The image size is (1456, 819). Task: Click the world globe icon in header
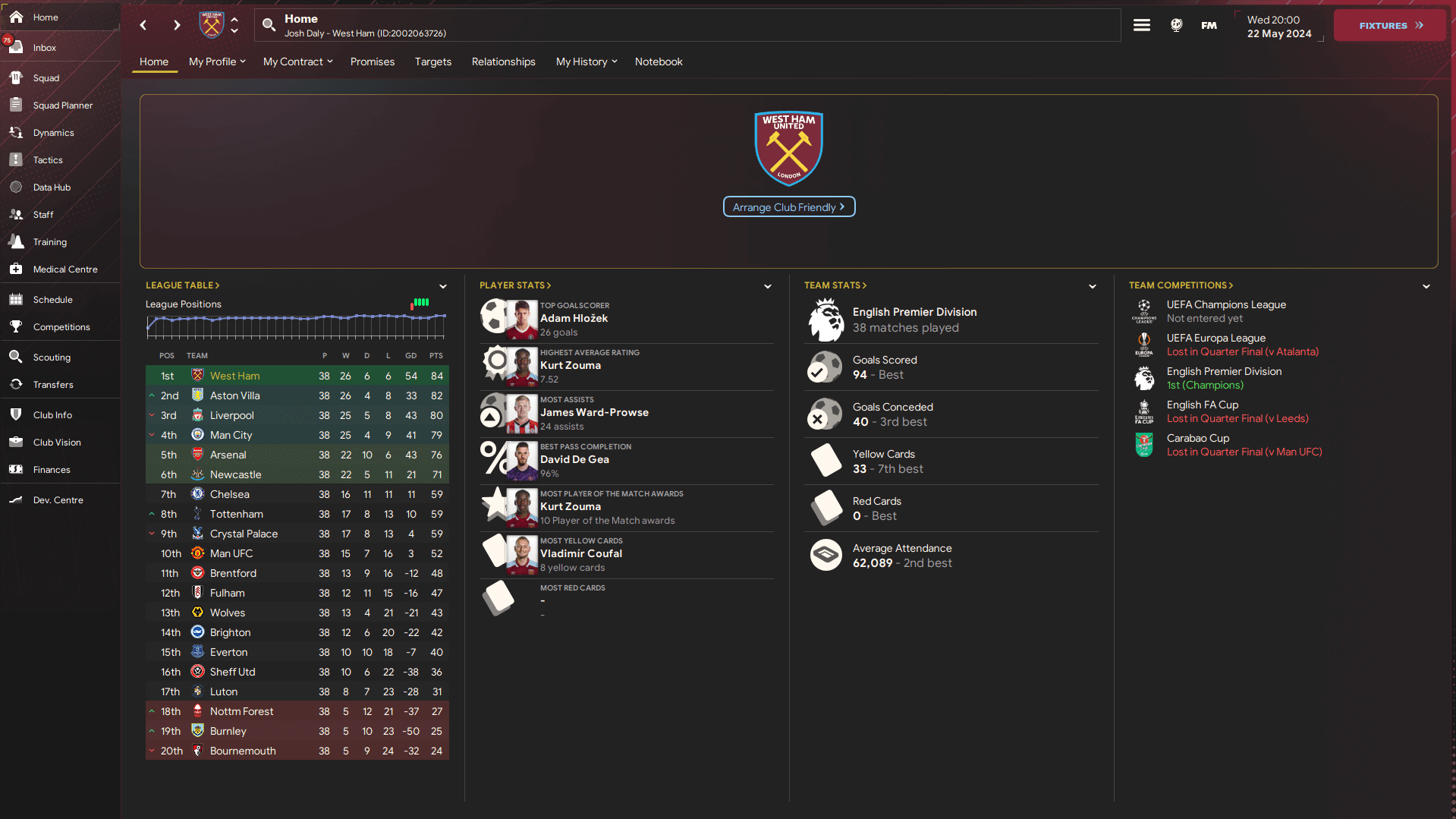tap(1176, 25)
